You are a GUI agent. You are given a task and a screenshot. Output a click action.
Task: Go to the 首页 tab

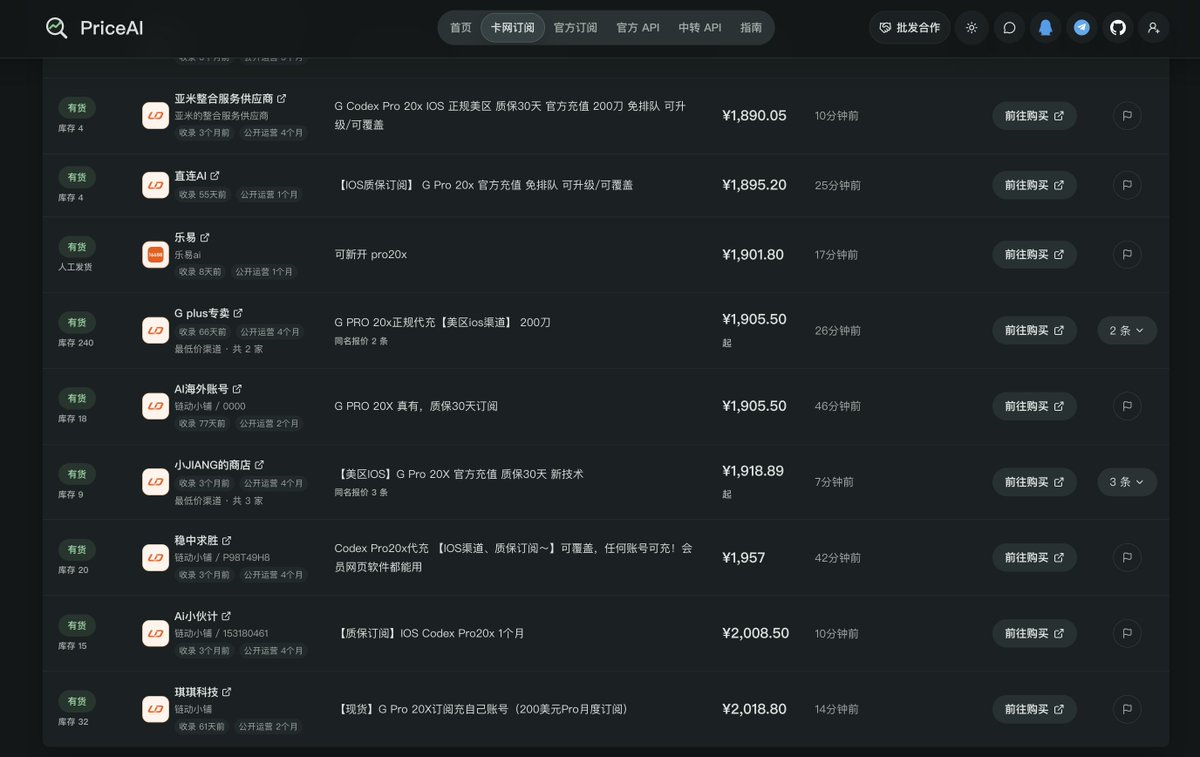460,28
